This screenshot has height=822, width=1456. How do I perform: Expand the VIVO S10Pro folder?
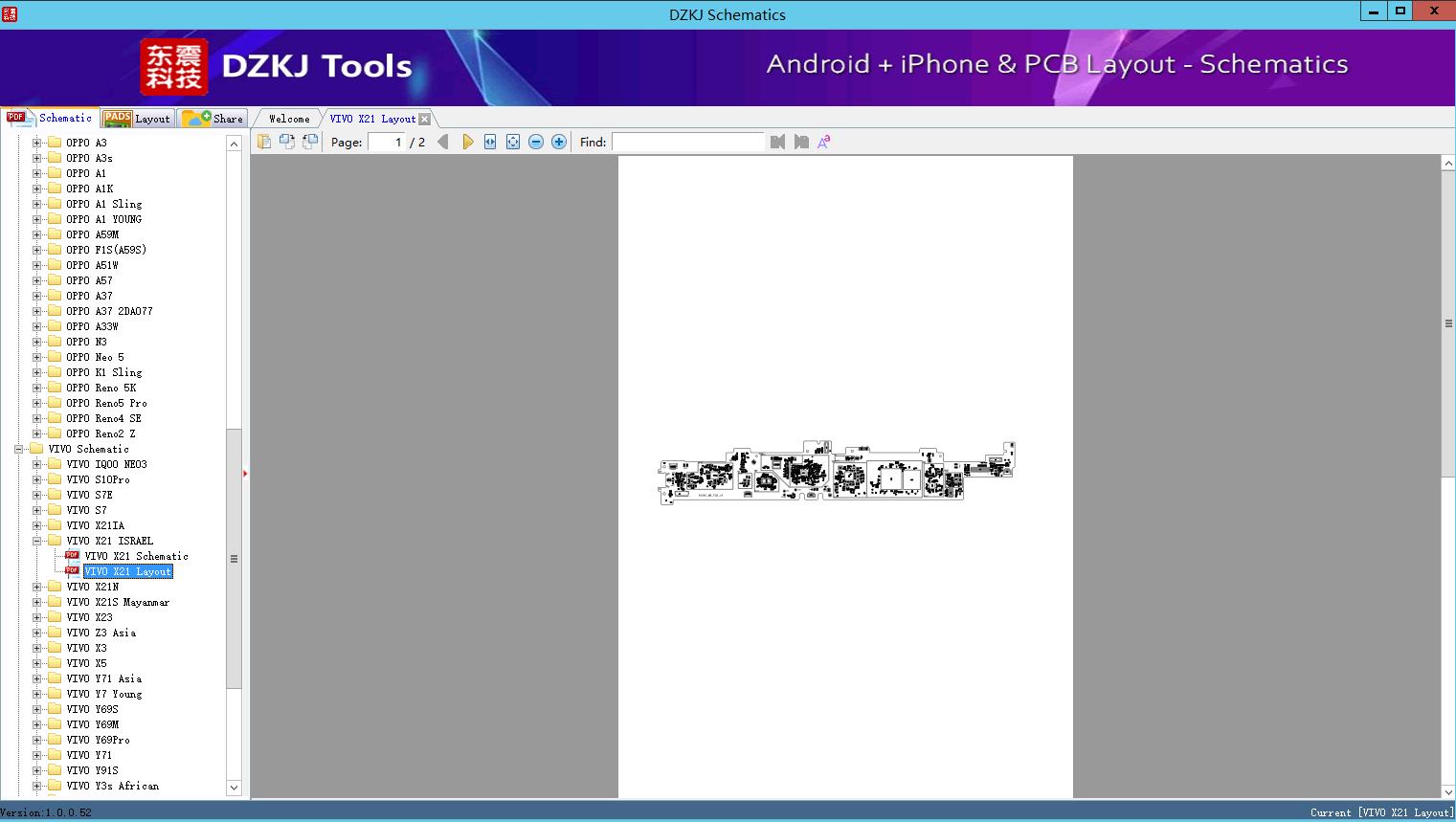tap(36, 479)
